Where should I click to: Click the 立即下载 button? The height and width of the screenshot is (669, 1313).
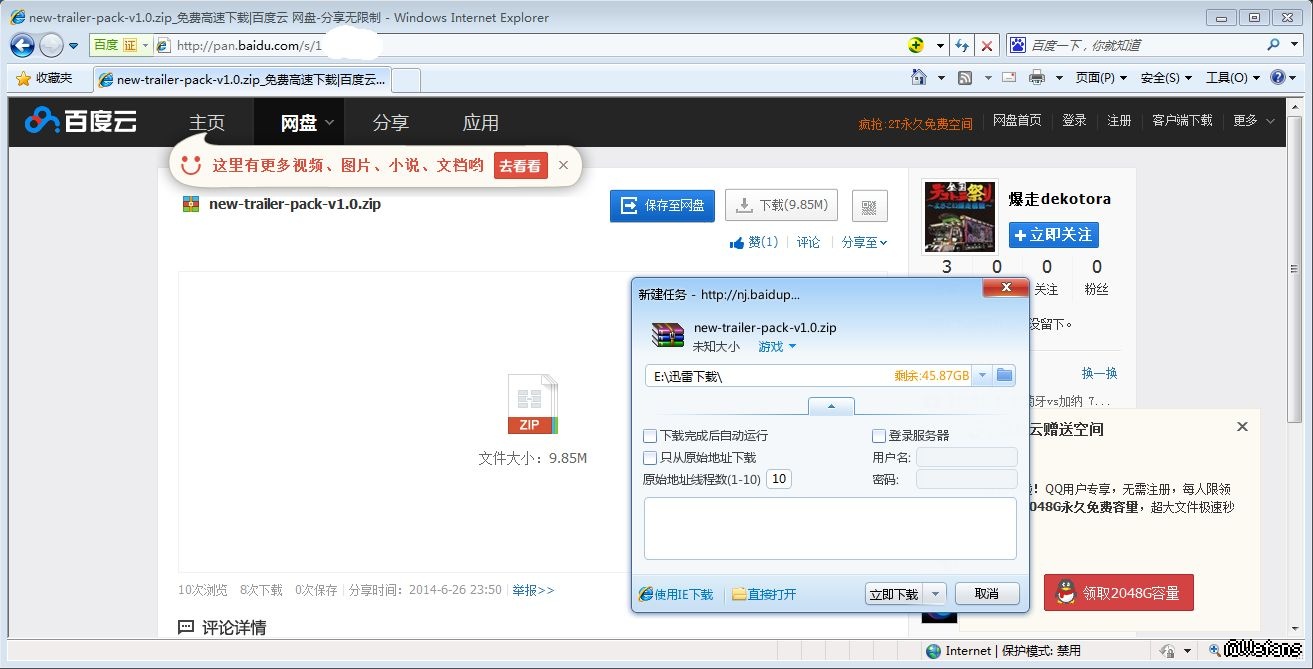tap(893, 594)
